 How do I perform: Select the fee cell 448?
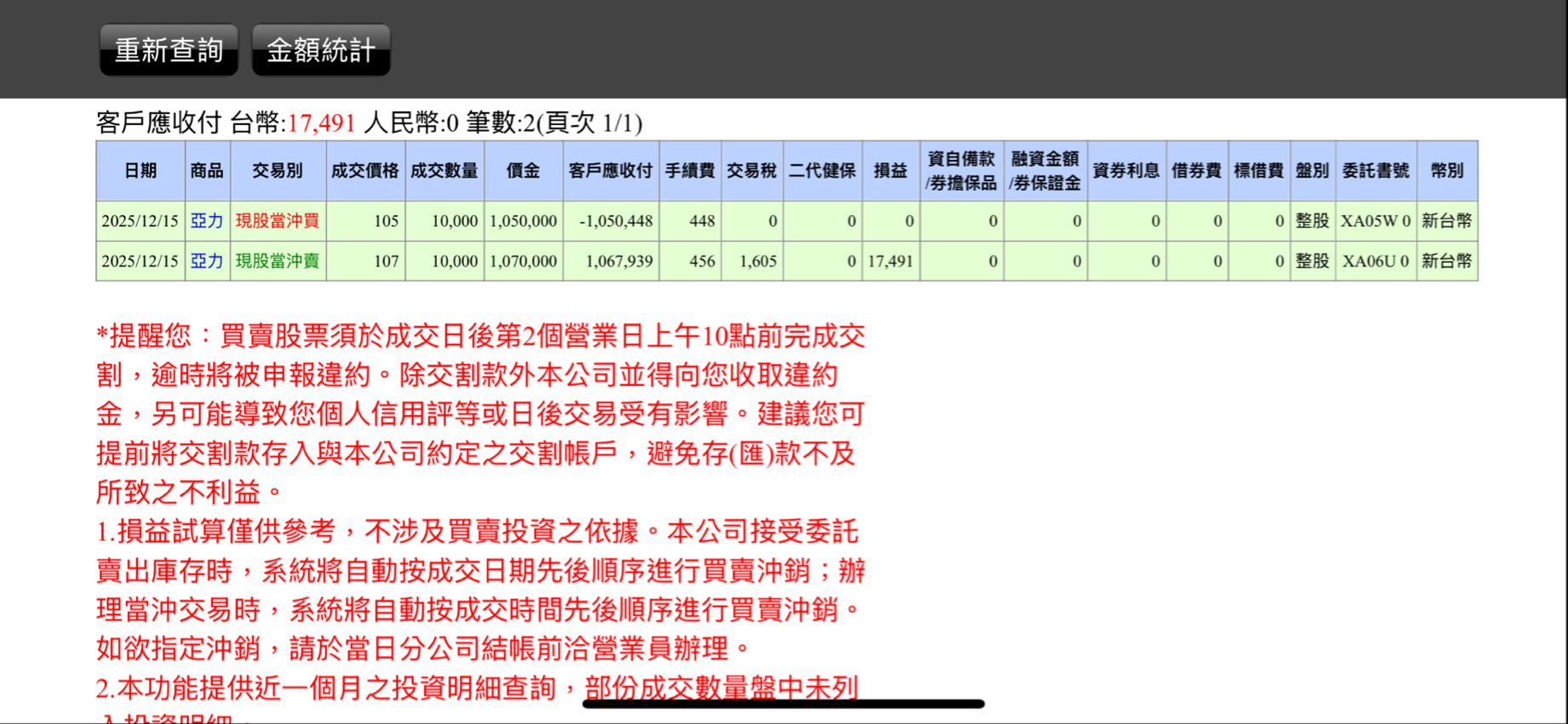(x=690, y=221)
